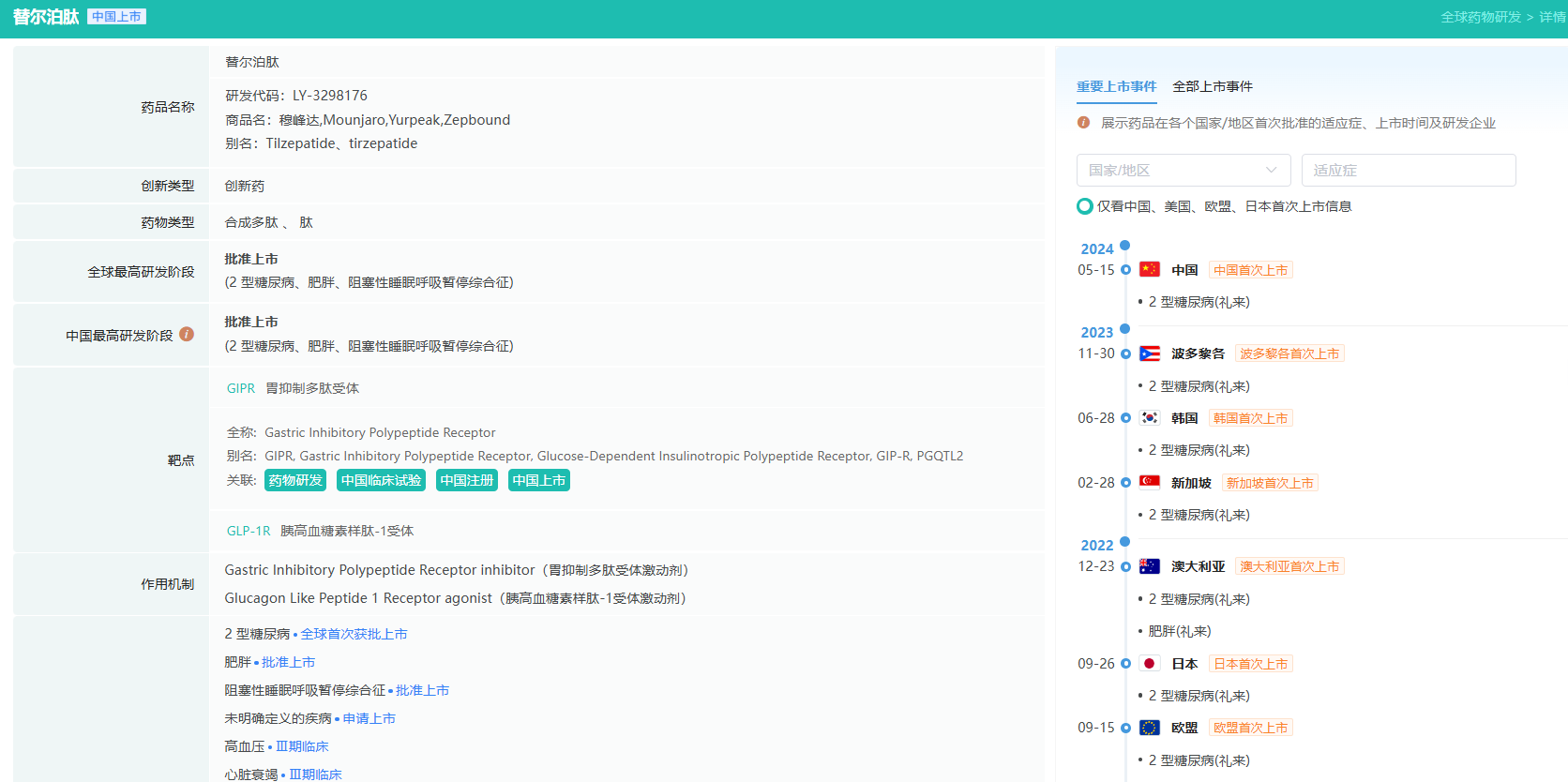Switch to 重要上市事件 tab

(x=1116, y=86)
